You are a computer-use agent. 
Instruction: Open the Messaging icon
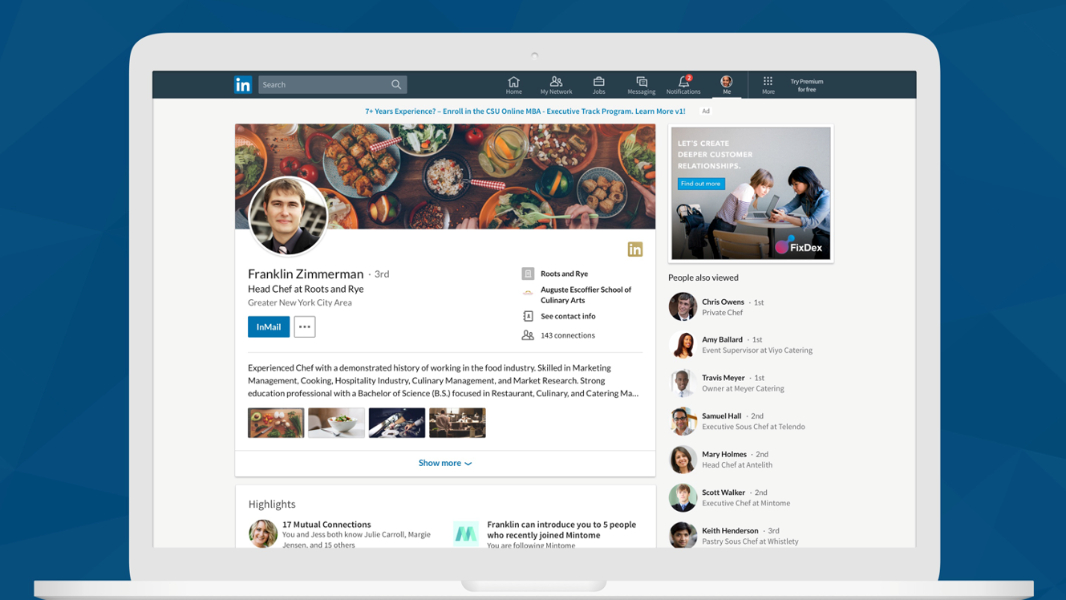point(641,84)
